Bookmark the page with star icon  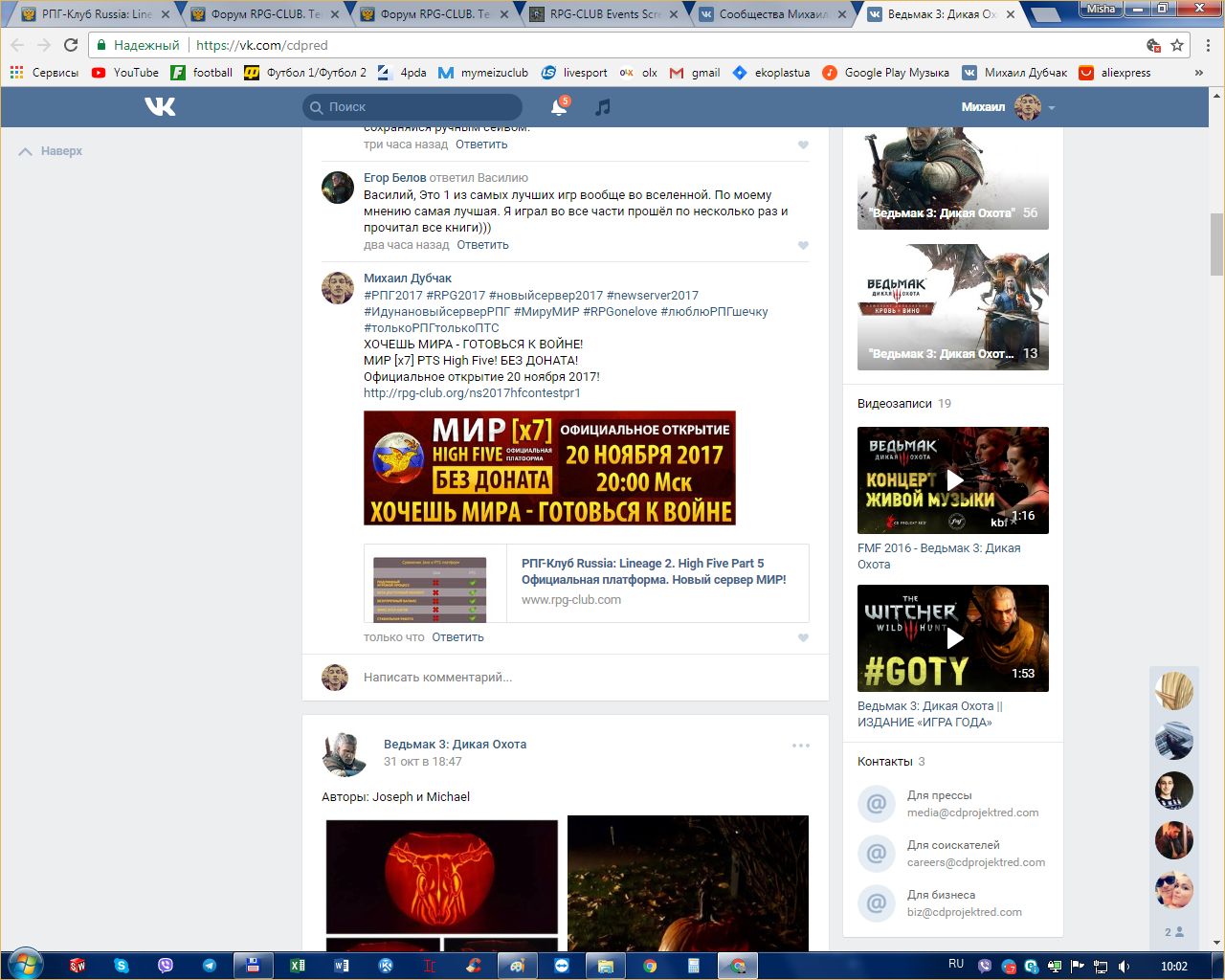(x=1177, y=45)
